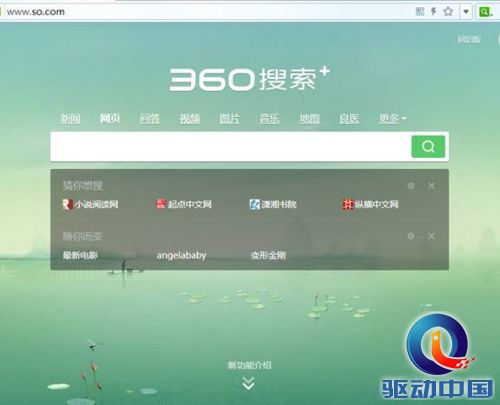Switch to the 新闻 search tab

click(70, 118)
